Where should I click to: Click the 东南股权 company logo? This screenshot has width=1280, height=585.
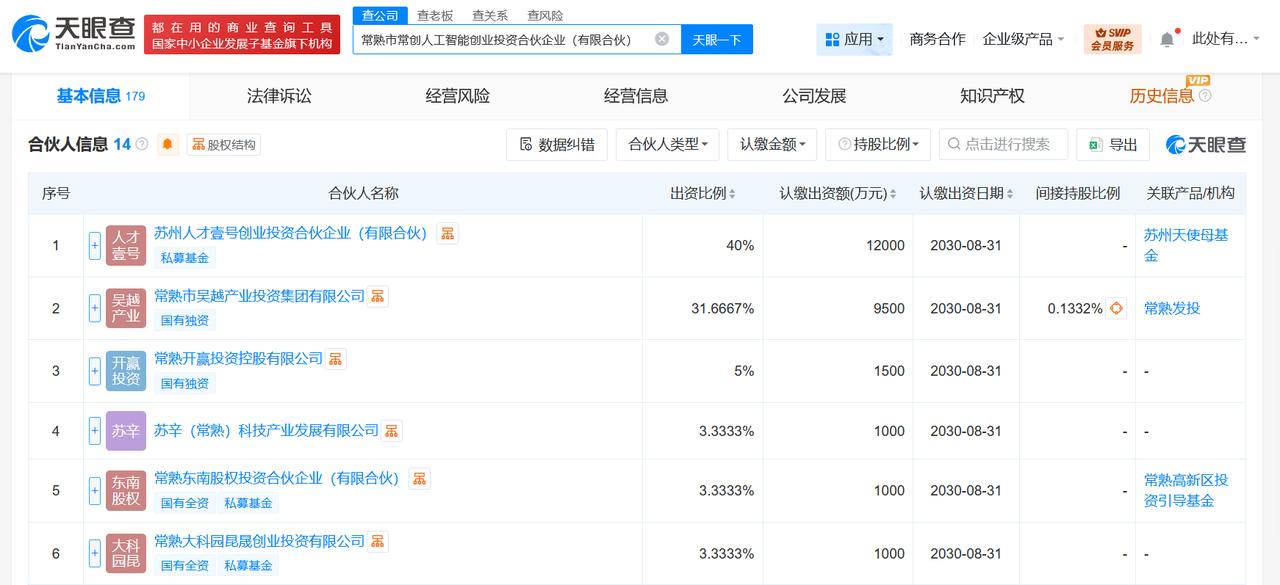(x=126, y=490)
